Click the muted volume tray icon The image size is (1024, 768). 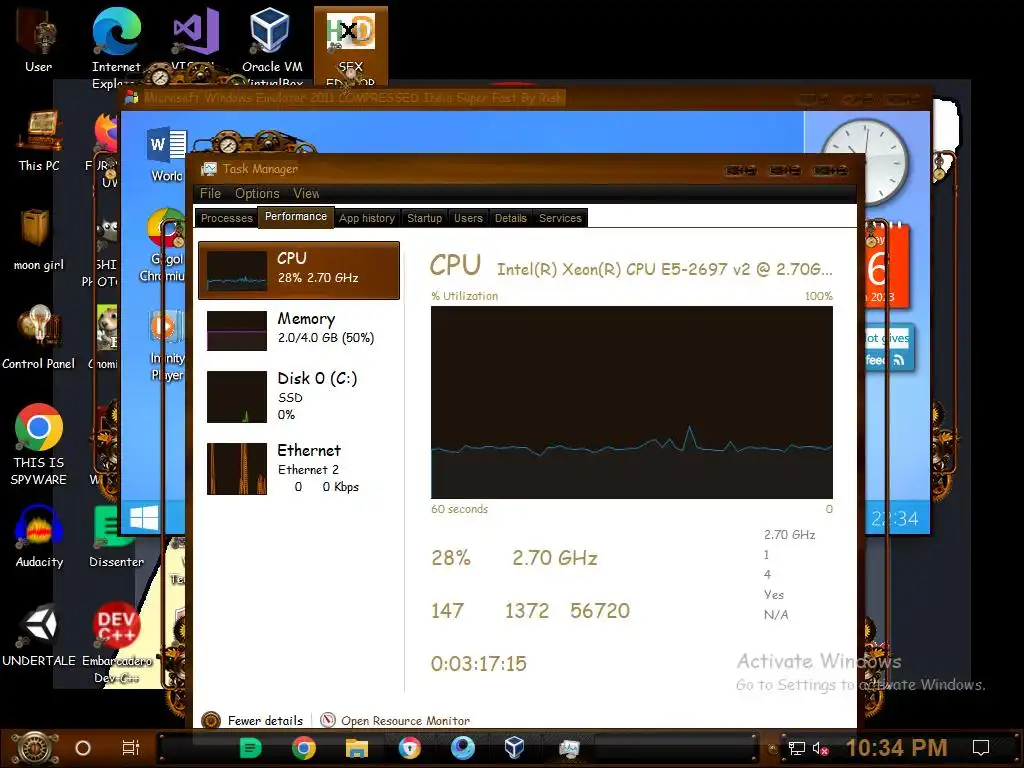point(821,748)
